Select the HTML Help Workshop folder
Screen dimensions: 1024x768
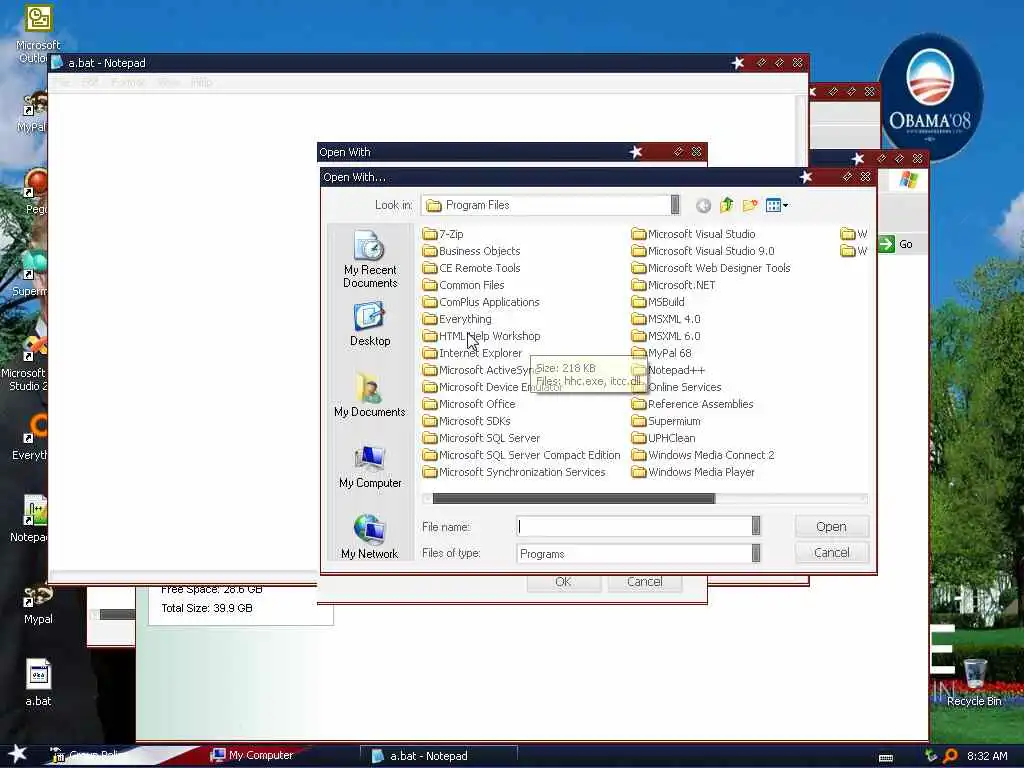pyautogui.click(x=481, y=336)
